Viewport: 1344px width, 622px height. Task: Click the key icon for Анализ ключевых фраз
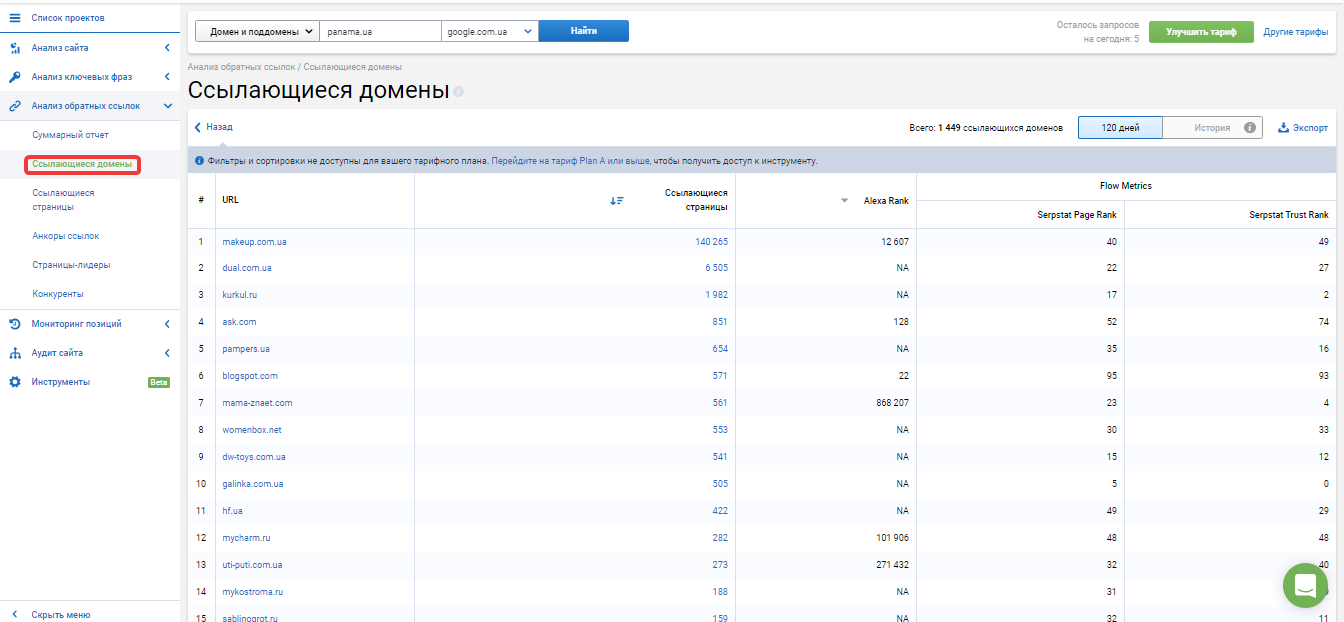point(15,77)
